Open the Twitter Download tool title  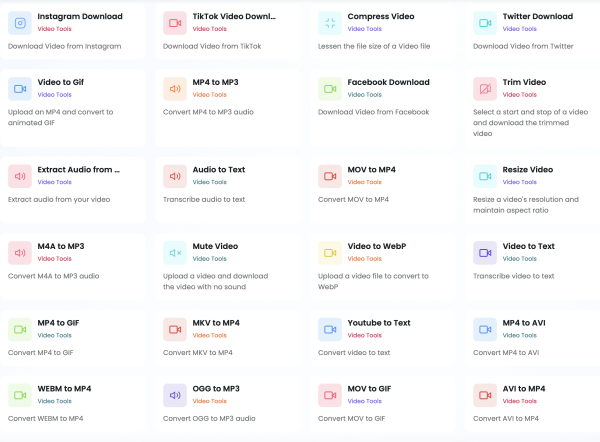click(537, 17)
